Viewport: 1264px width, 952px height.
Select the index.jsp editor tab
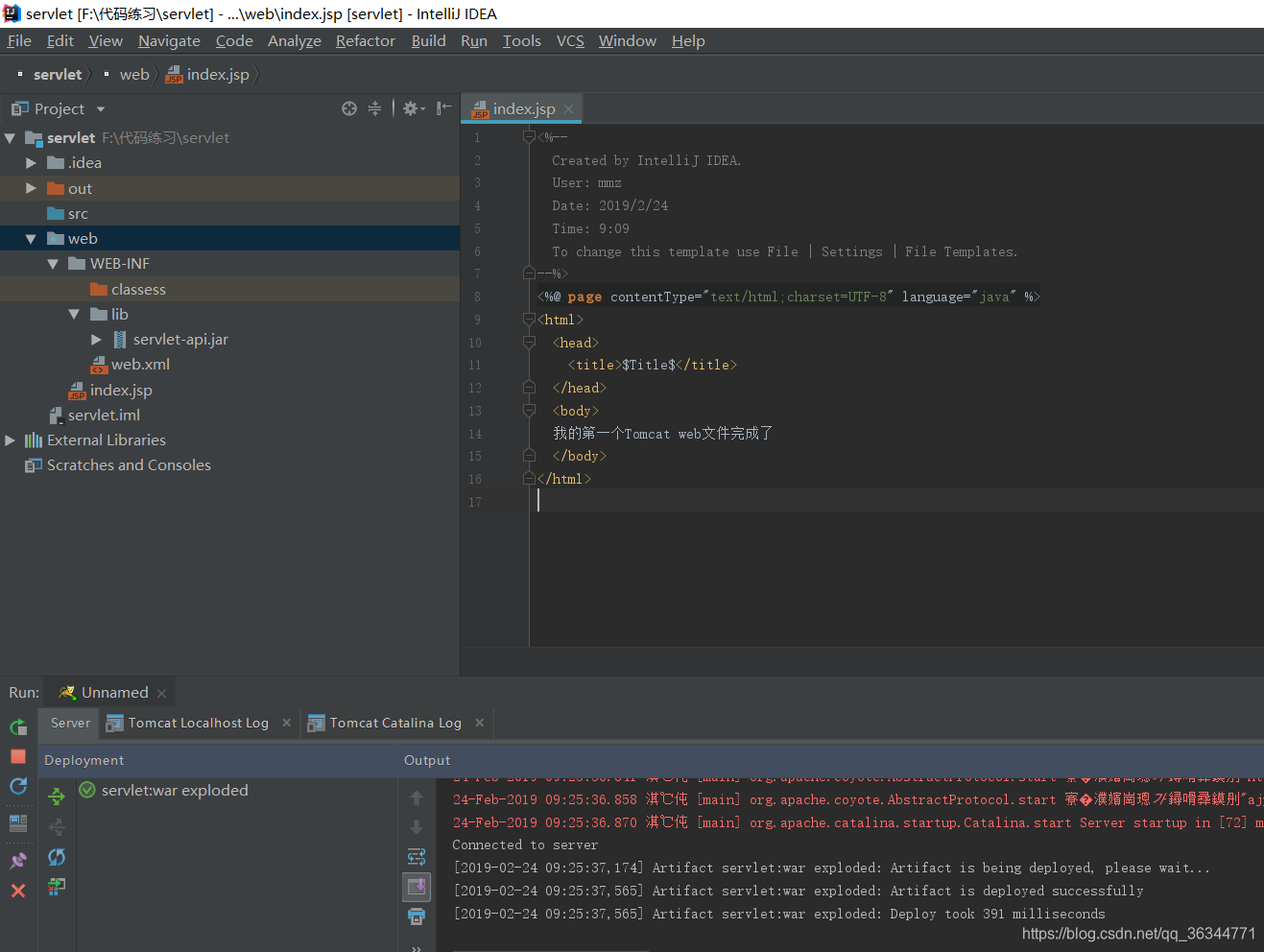click(x=523, y=108)
